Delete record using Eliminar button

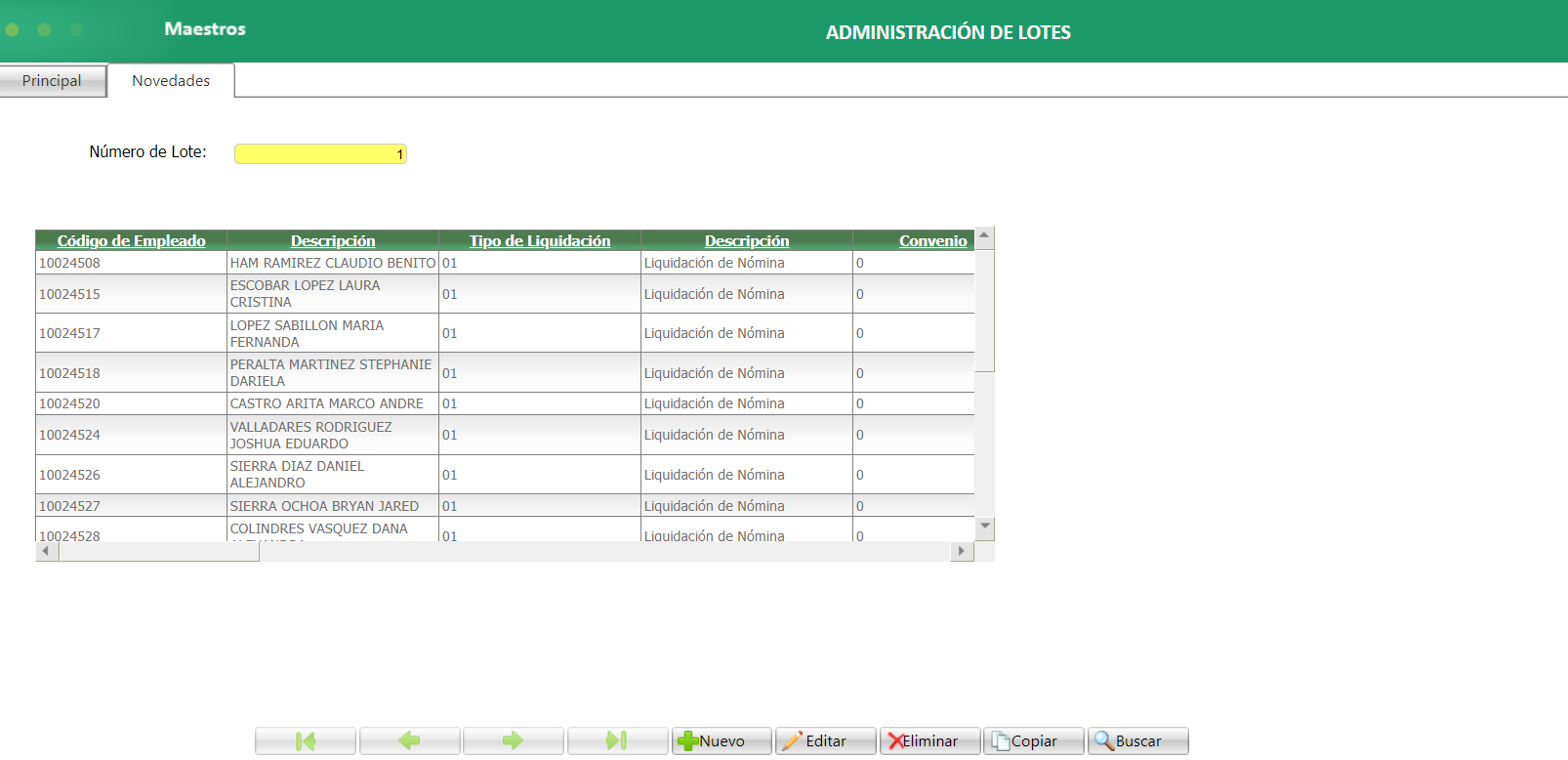(x=929, y=740)
